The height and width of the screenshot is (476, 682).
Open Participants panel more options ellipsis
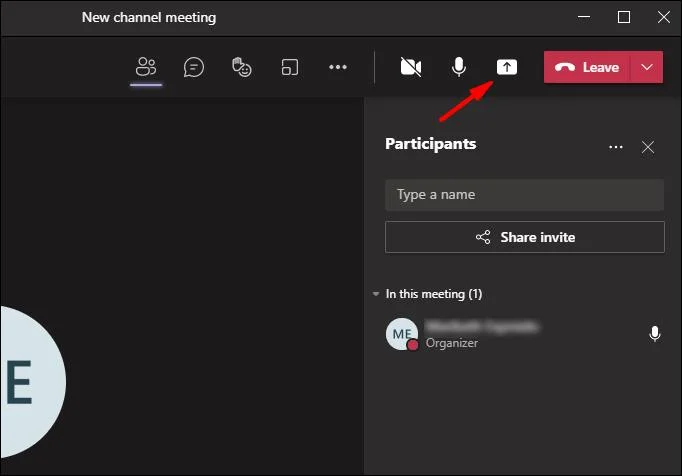(615, 147)
